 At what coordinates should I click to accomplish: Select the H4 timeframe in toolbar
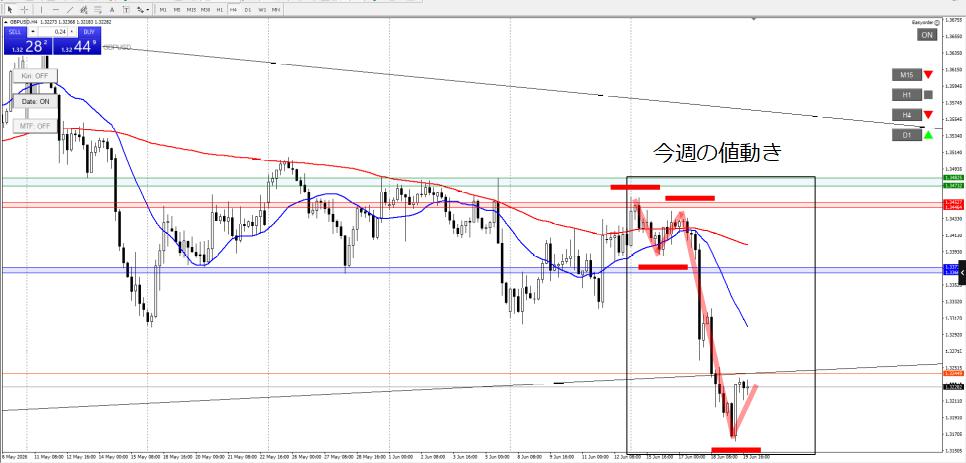(x=233, y=9)
